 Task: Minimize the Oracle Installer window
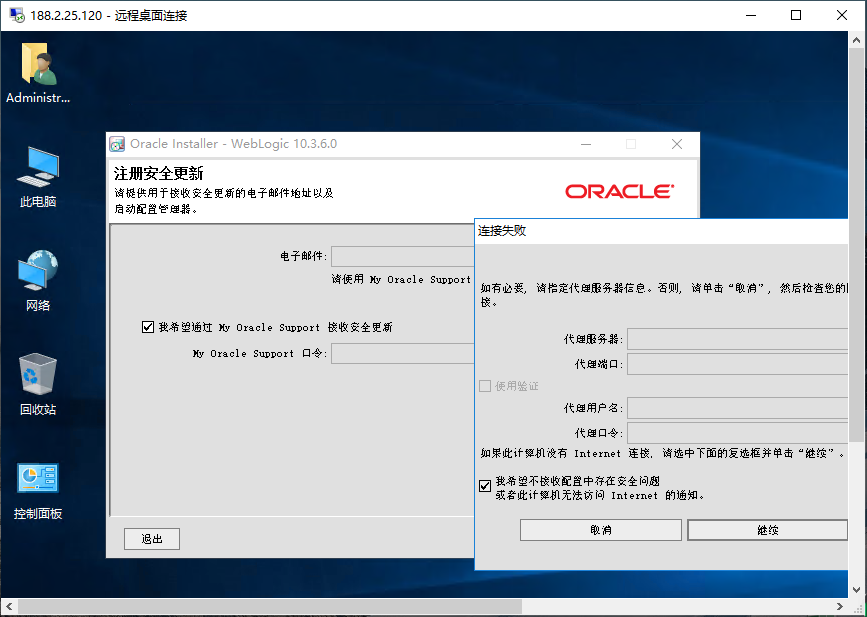[586, 144]
